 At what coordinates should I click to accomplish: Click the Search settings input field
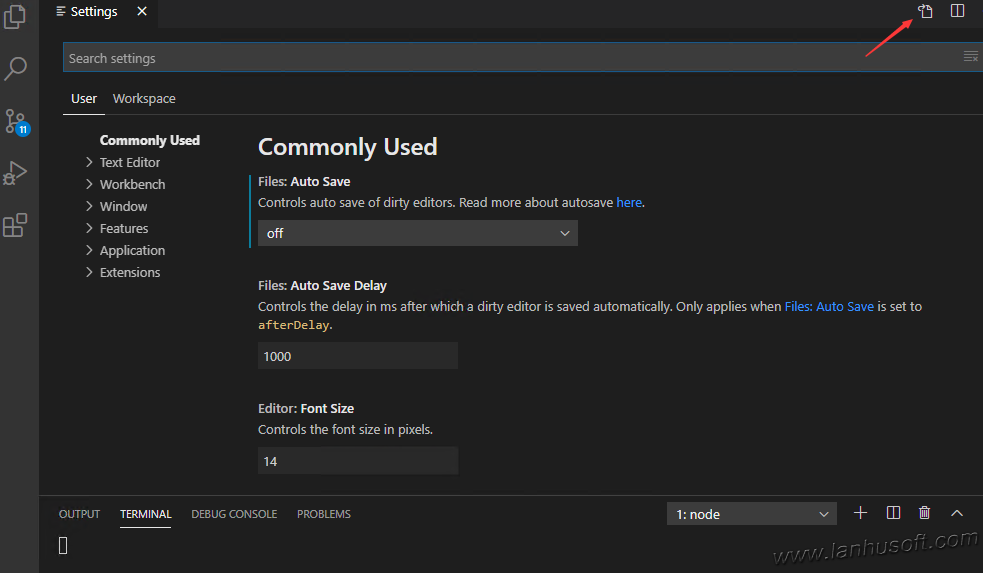[x=510, y=58]
